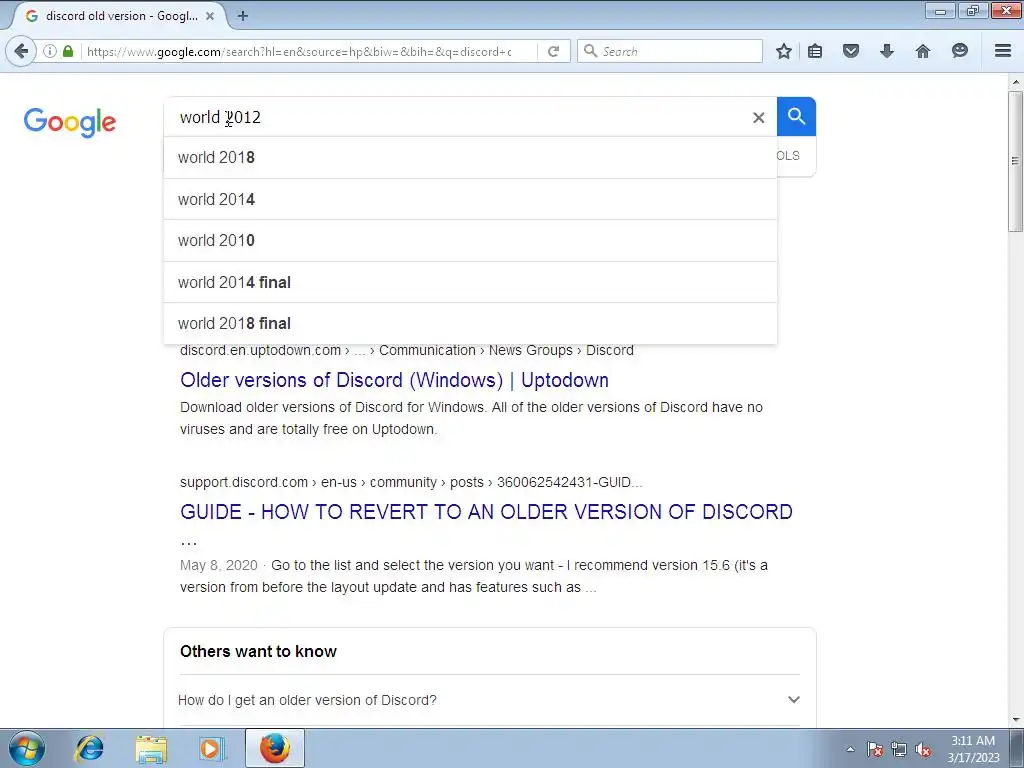Reload the page with the refresh icon
This screenshot has width=1024, height=768.
[x=554, y=51]
